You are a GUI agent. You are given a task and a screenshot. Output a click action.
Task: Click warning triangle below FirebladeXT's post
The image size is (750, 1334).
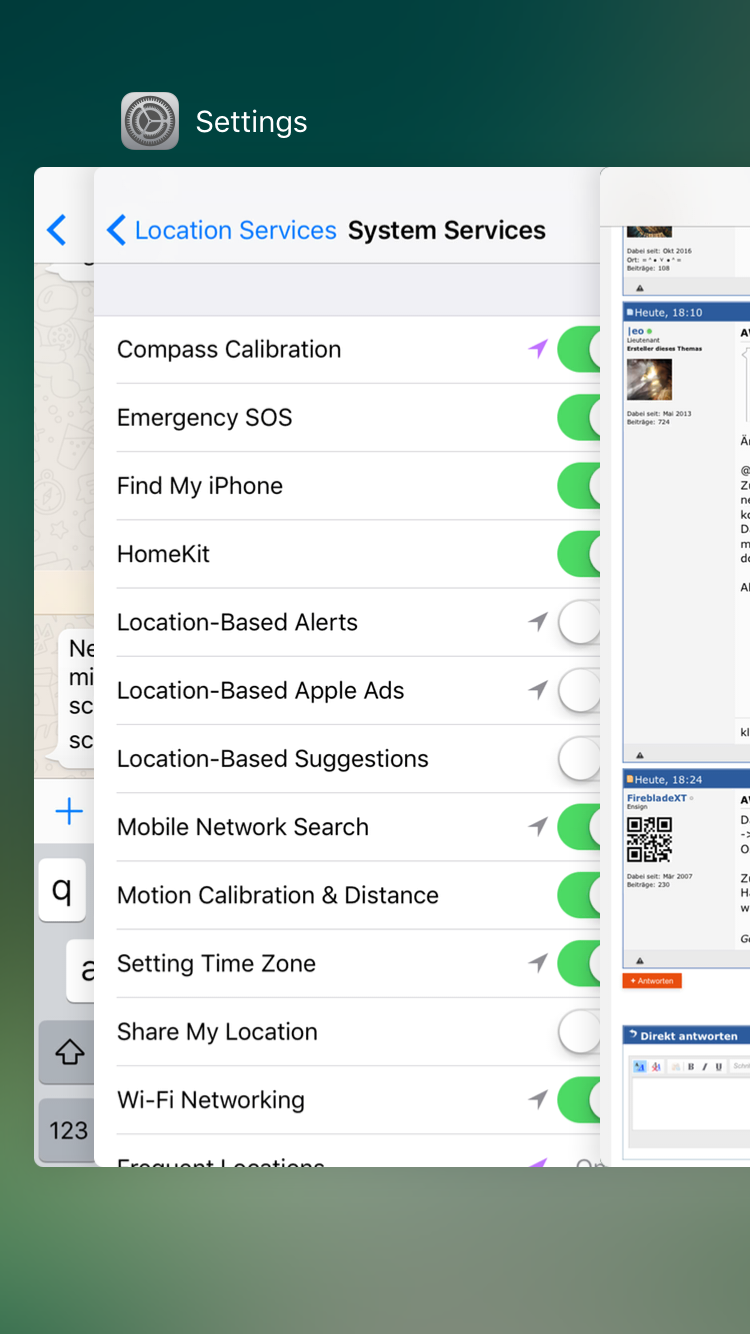point(640,961)
